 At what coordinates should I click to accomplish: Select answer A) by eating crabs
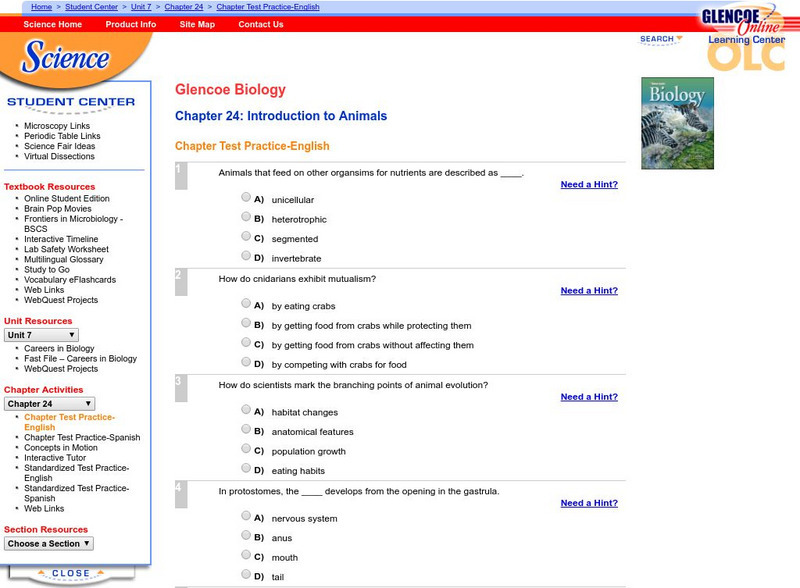click(245, 304)
